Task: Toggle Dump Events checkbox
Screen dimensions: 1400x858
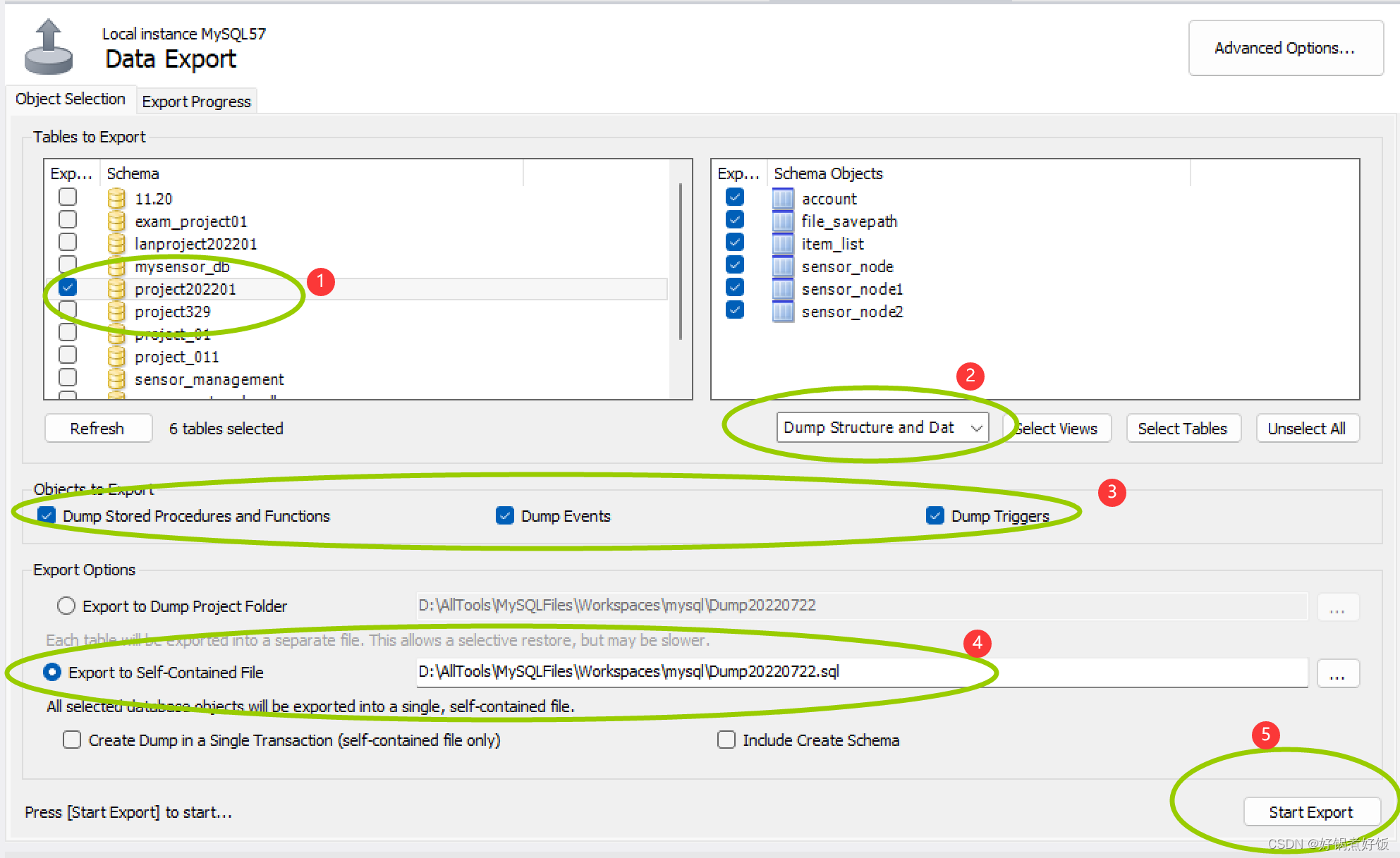Action: [505, 516]
